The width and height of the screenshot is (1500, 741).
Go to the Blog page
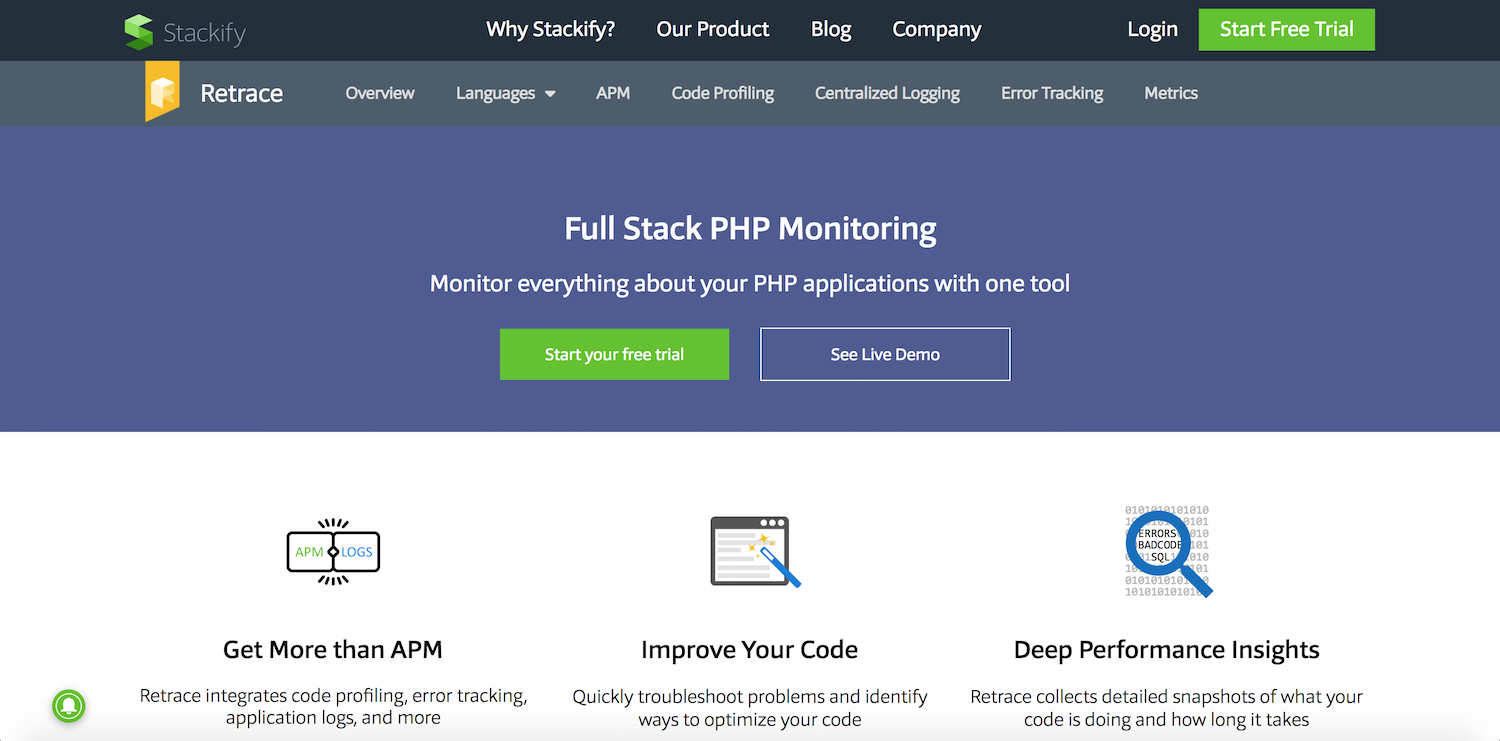pos(831,29)
